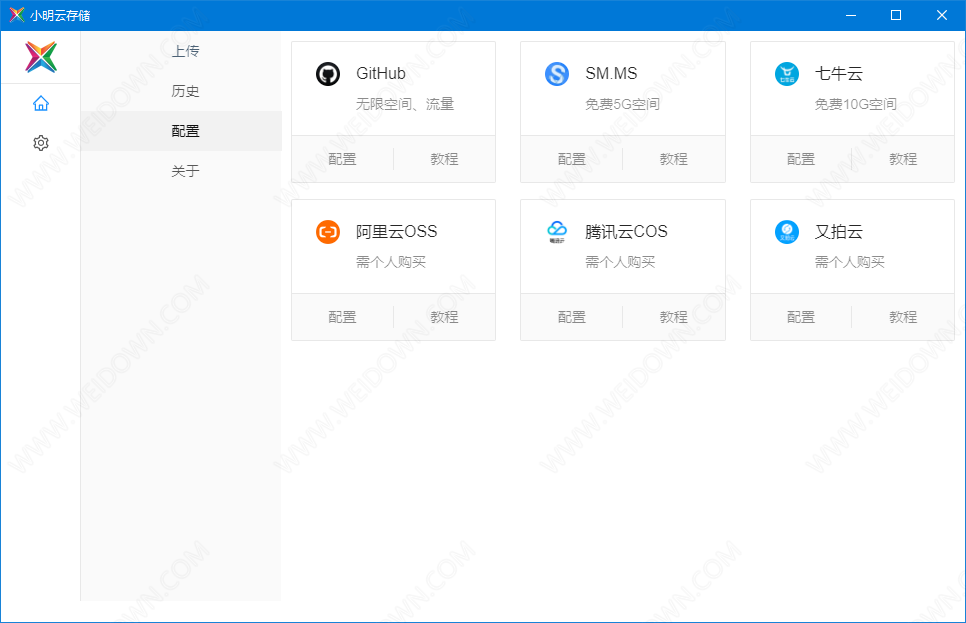This screenshot has height=623, width=966.
Task: Click the 腾讯云COS cloud logo icon
Action: point(557,232)
